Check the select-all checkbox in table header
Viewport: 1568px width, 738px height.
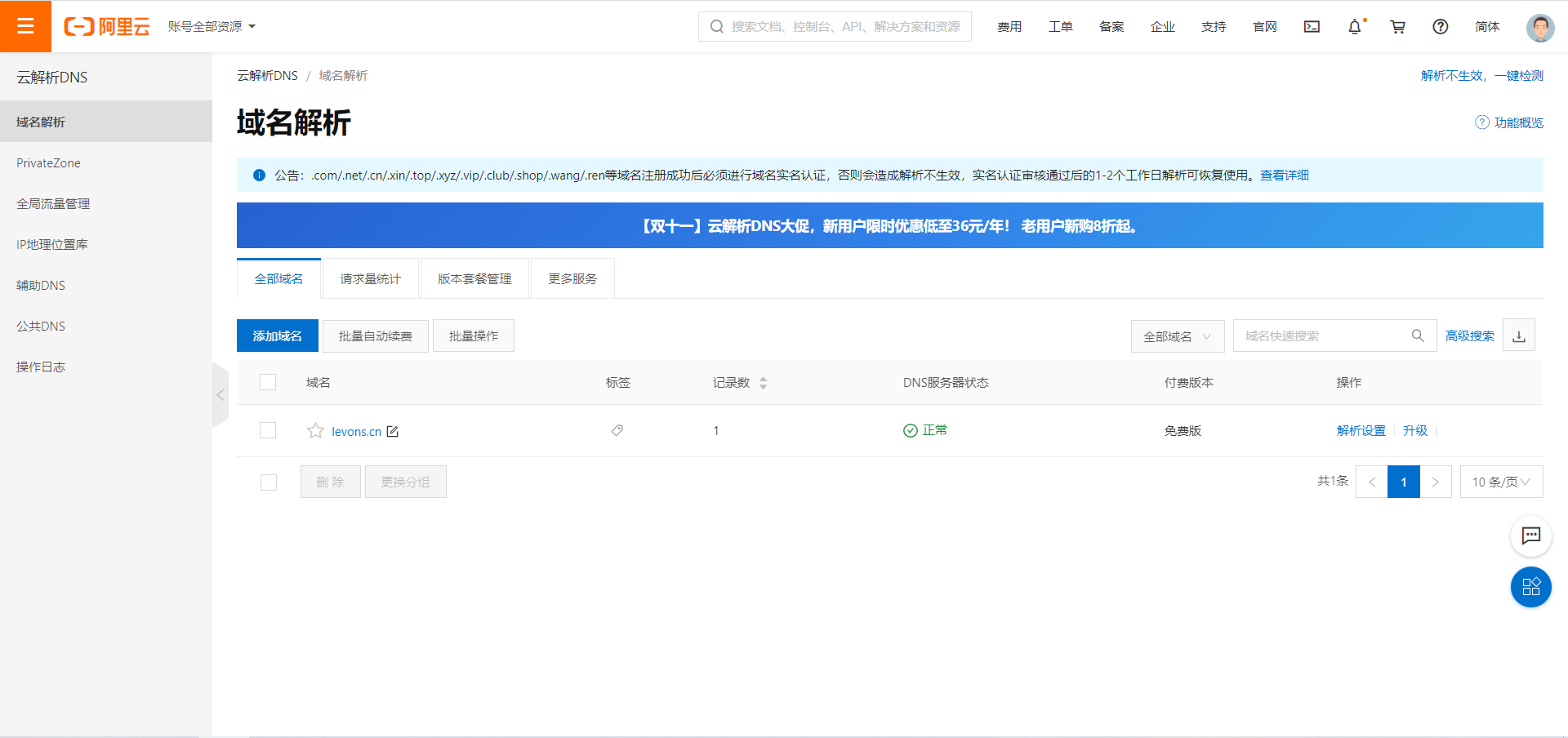tap(268, 382)
